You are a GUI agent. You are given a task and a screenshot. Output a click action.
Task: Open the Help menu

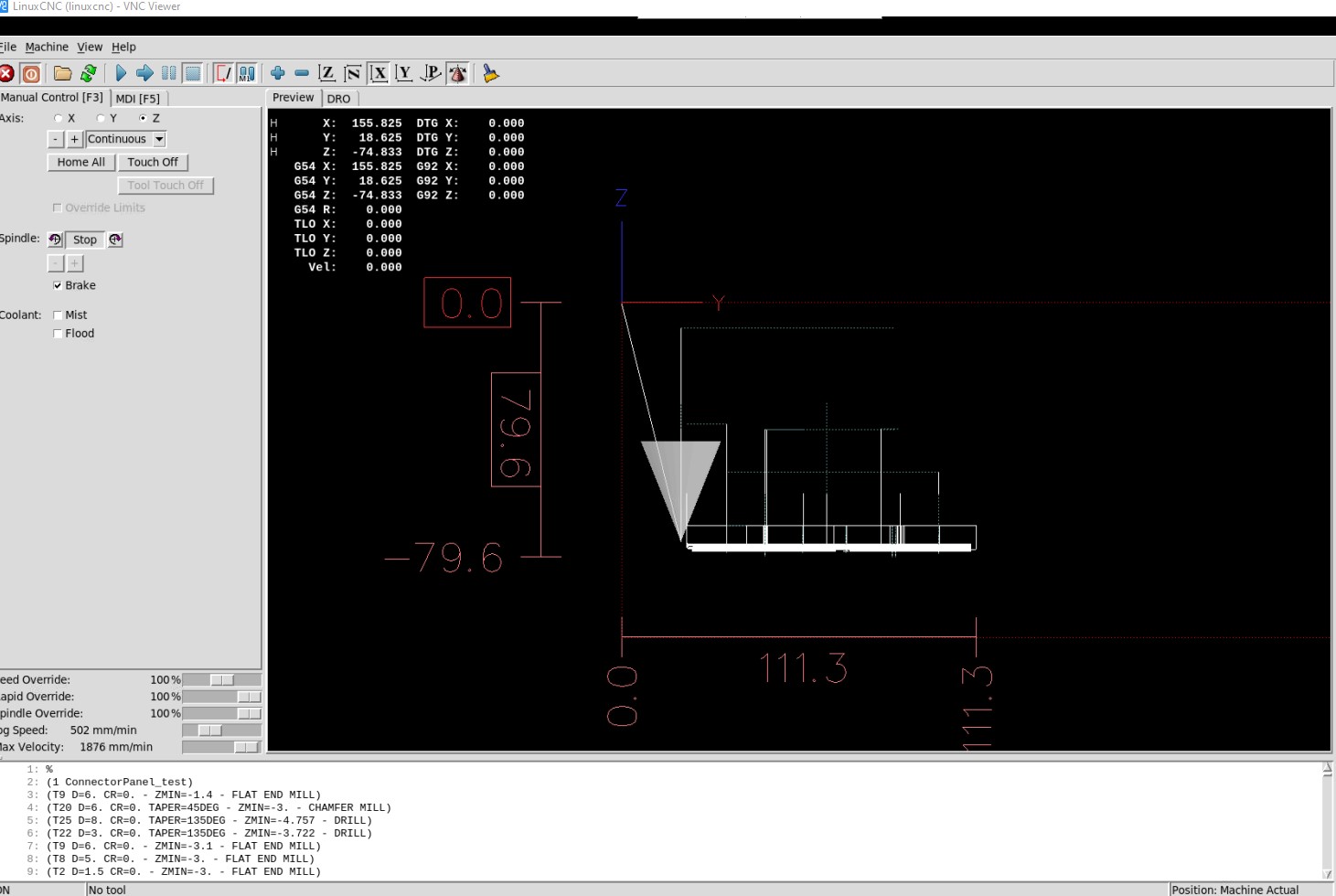(x=123, y=47)
